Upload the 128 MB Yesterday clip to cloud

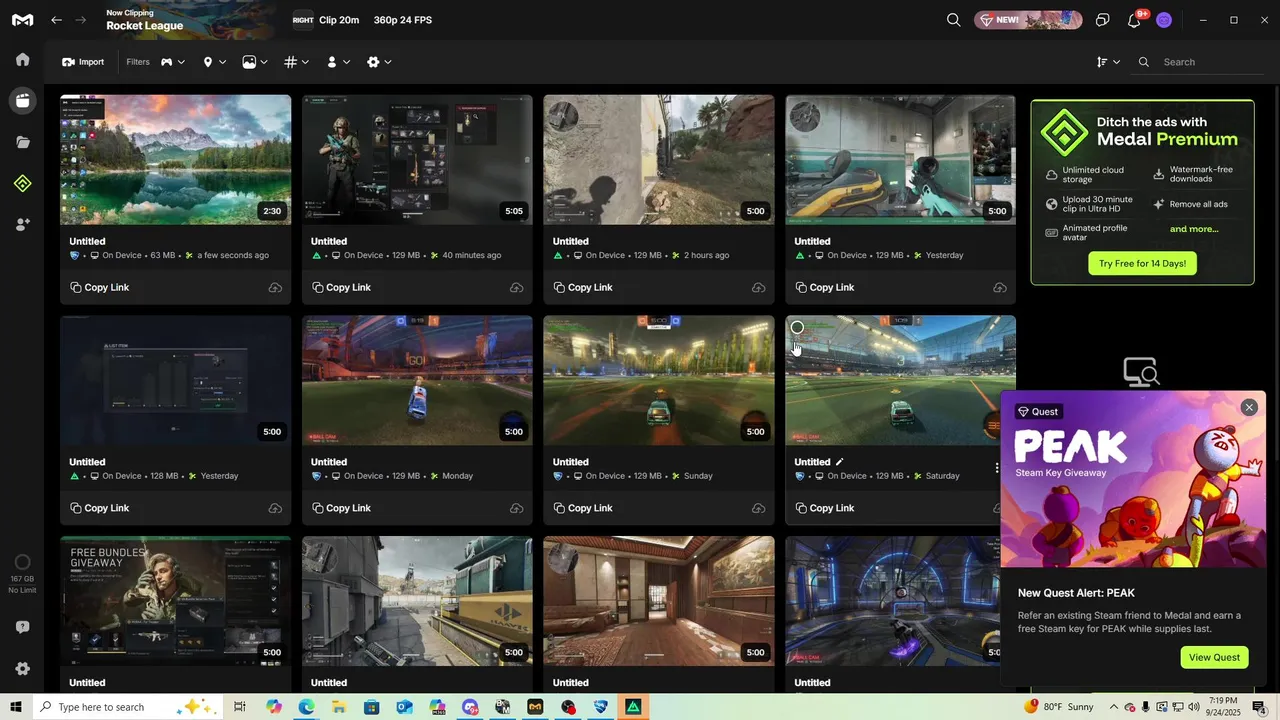[275, 509]
